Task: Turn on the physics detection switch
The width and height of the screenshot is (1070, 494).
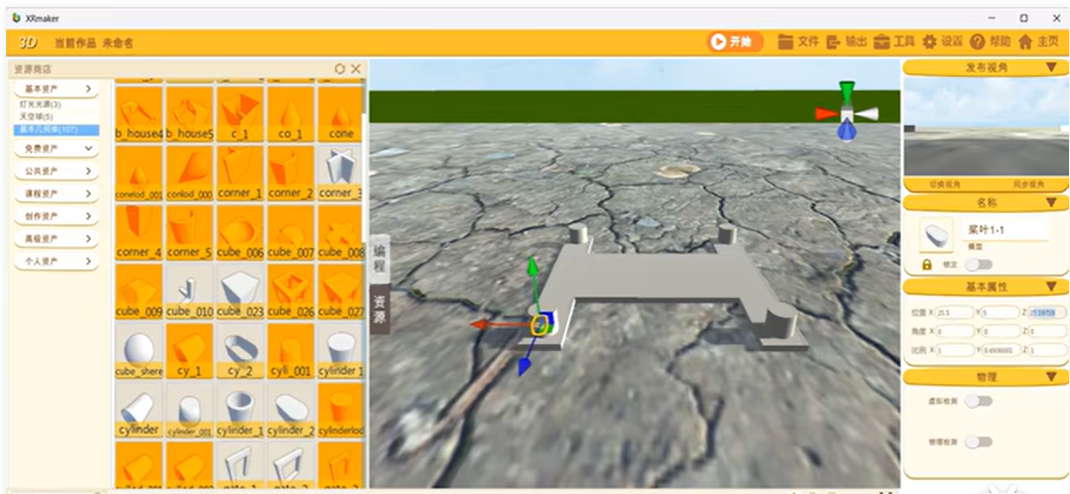Action: pyautogui.click(x=979, y=442)
